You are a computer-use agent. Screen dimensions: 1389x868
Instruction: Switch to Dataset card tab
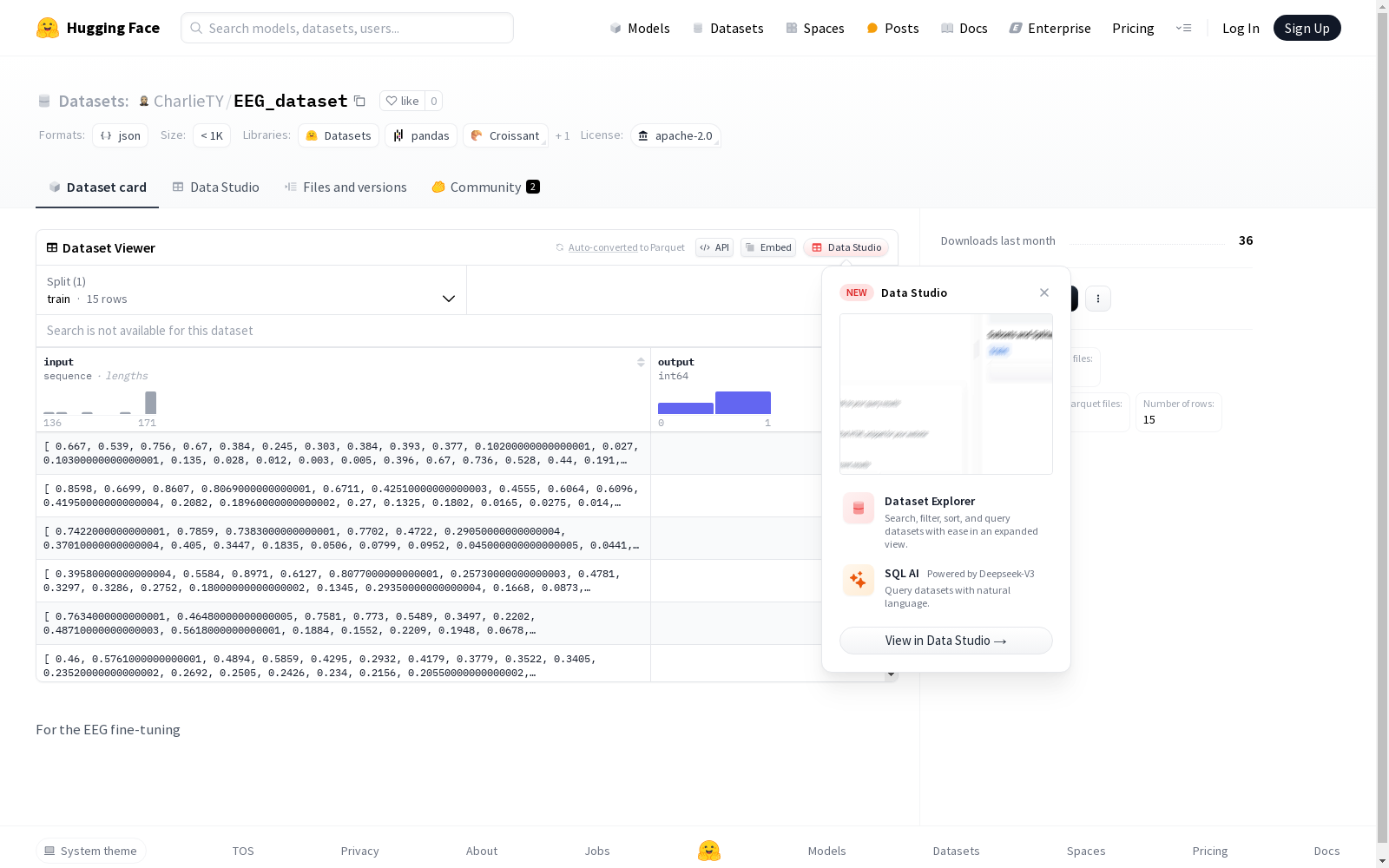[x=97, y=187]
